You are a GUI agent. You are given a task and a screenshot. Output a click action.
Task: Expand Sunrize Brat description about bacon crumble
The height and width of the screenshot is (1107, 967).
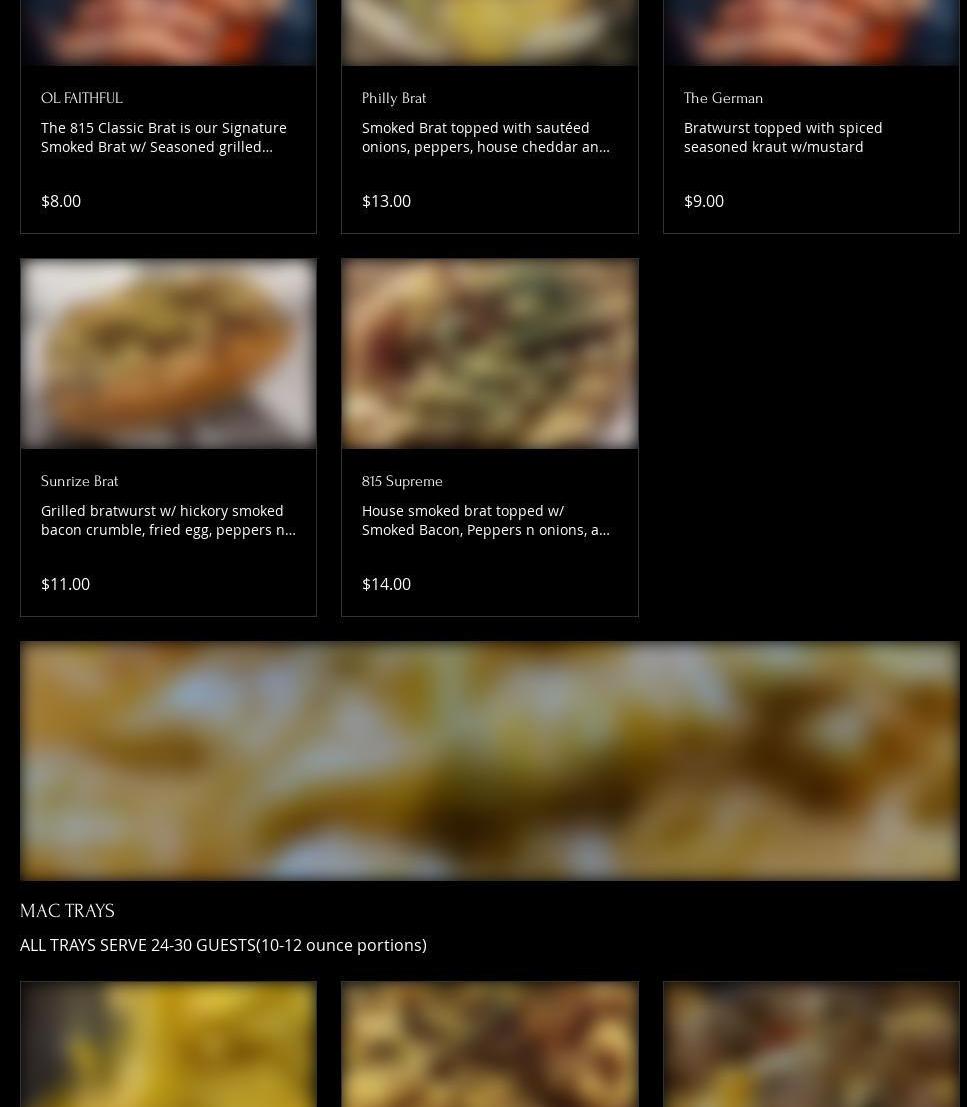[168, 520]
